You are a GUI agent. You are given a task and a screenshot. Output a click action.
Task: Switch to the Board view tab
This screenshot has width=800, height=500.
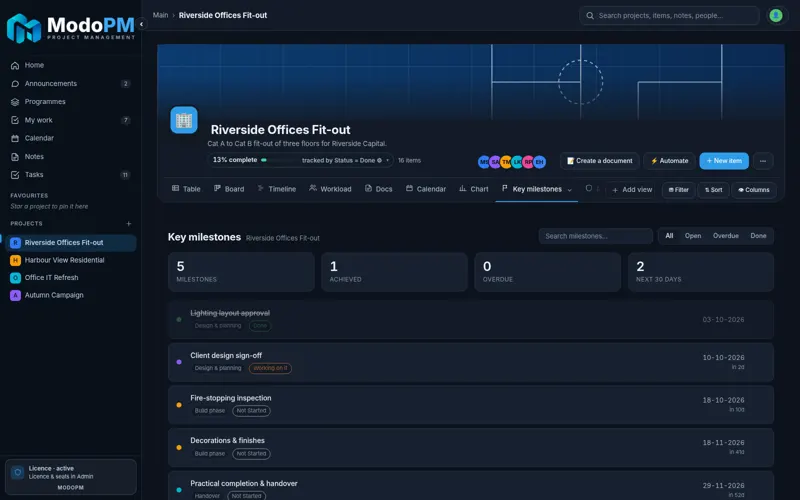point(229,189)
